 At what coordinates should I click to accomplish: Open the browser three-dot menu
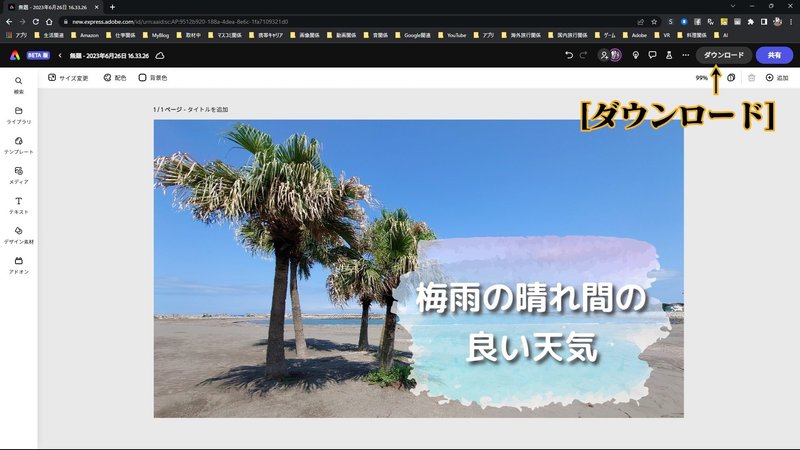791,22
